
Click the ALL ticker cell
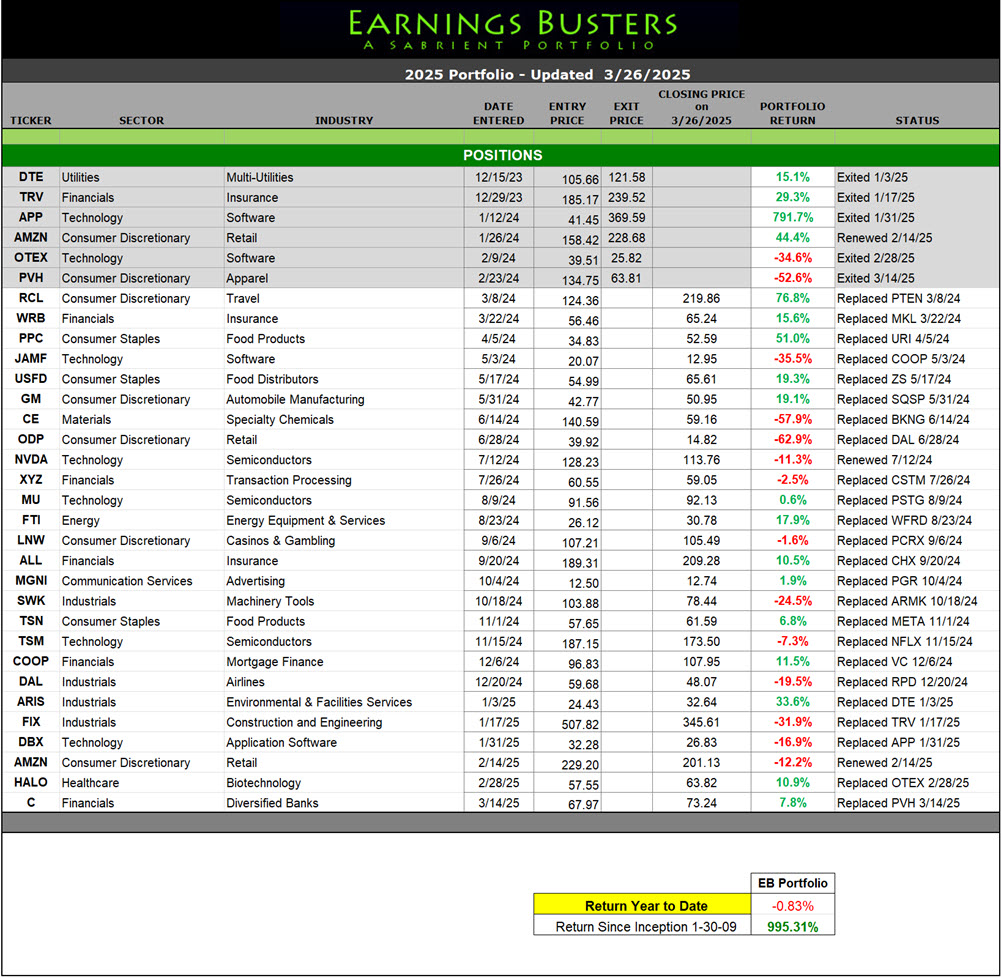[x=31, y=560]
